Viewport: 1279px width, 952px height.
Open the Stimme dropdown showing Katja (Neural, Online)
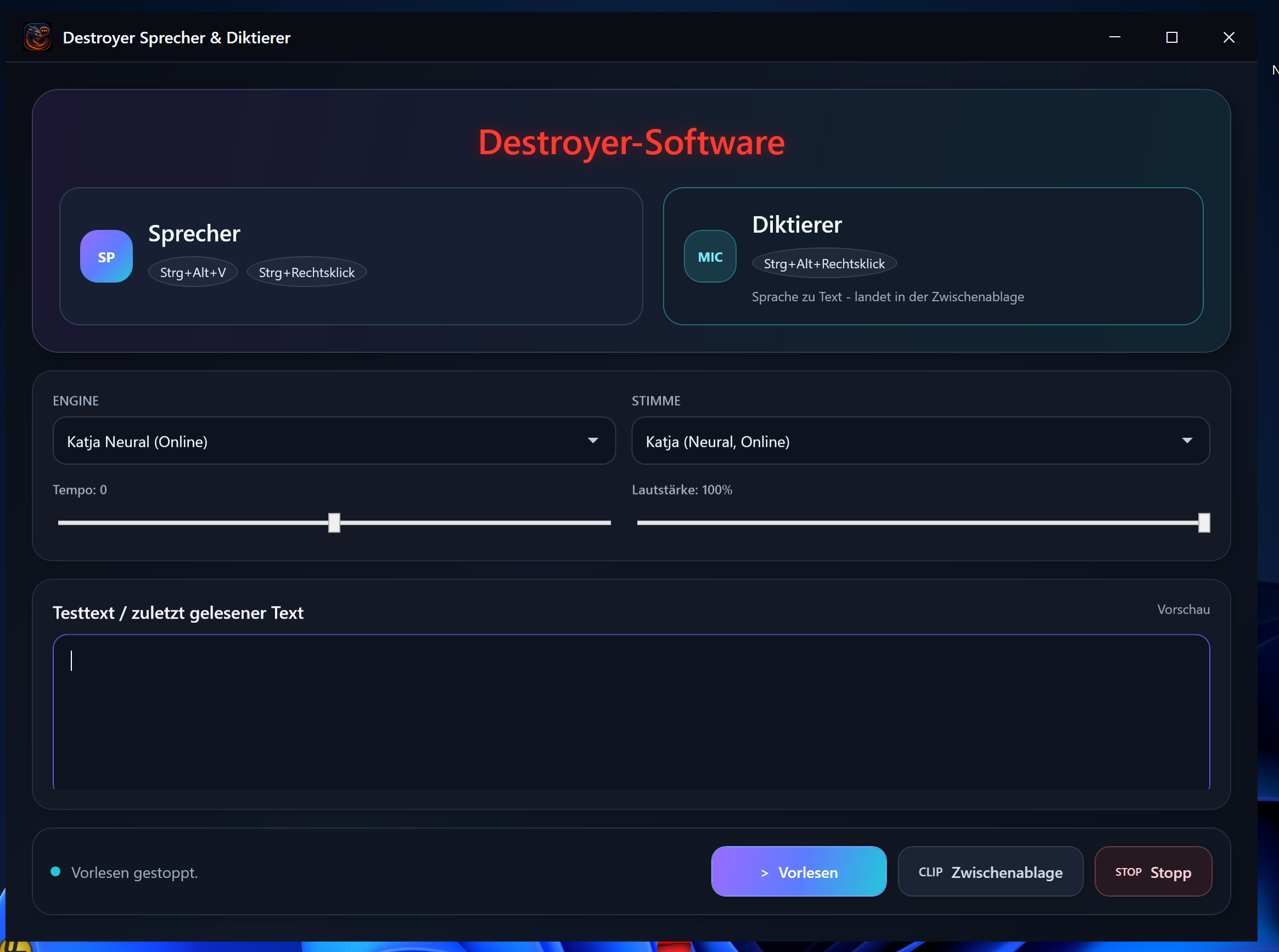pyautogui.click(x=920, y=441)
